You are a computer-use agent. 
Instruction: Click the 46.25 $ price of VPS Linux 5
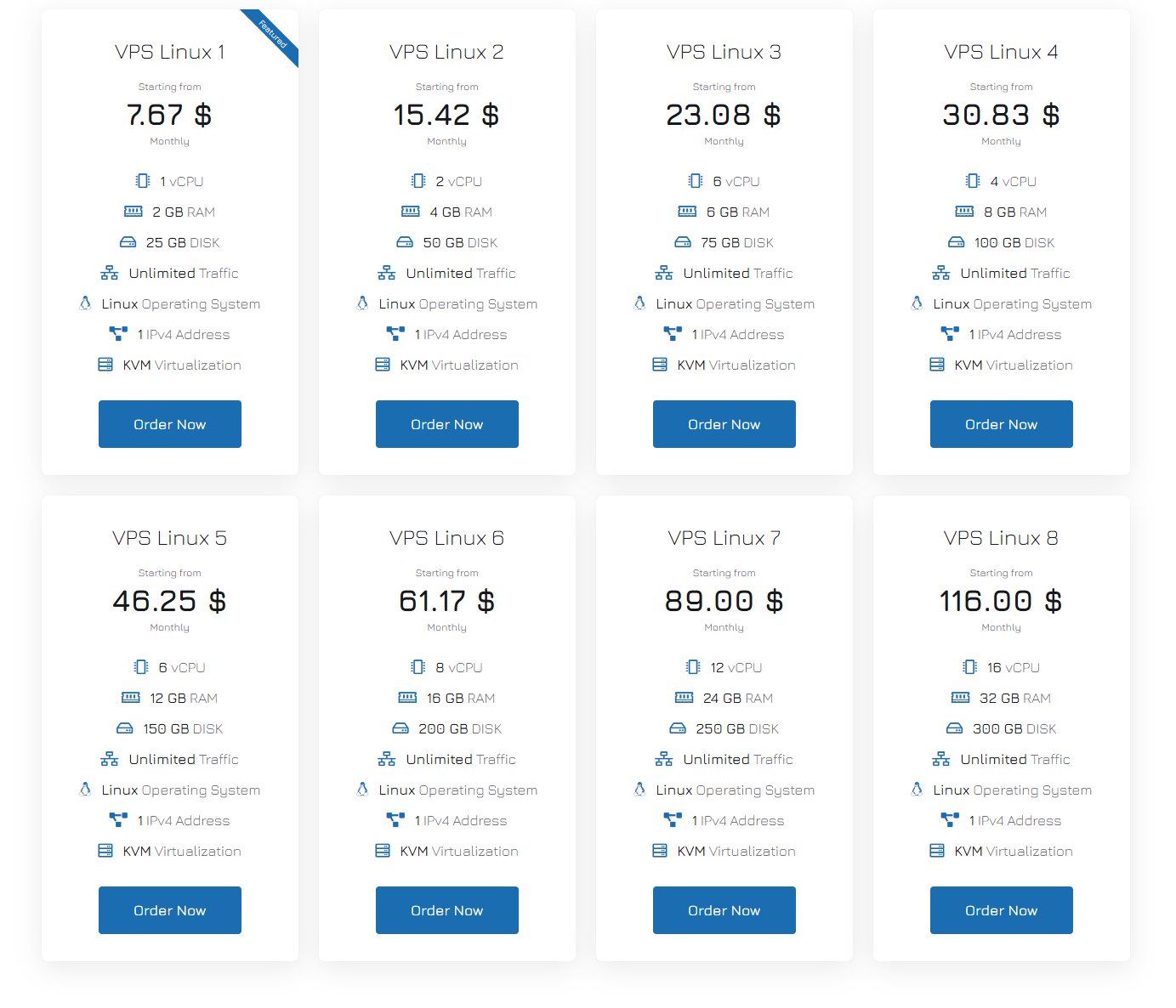[x=169, y=601]
